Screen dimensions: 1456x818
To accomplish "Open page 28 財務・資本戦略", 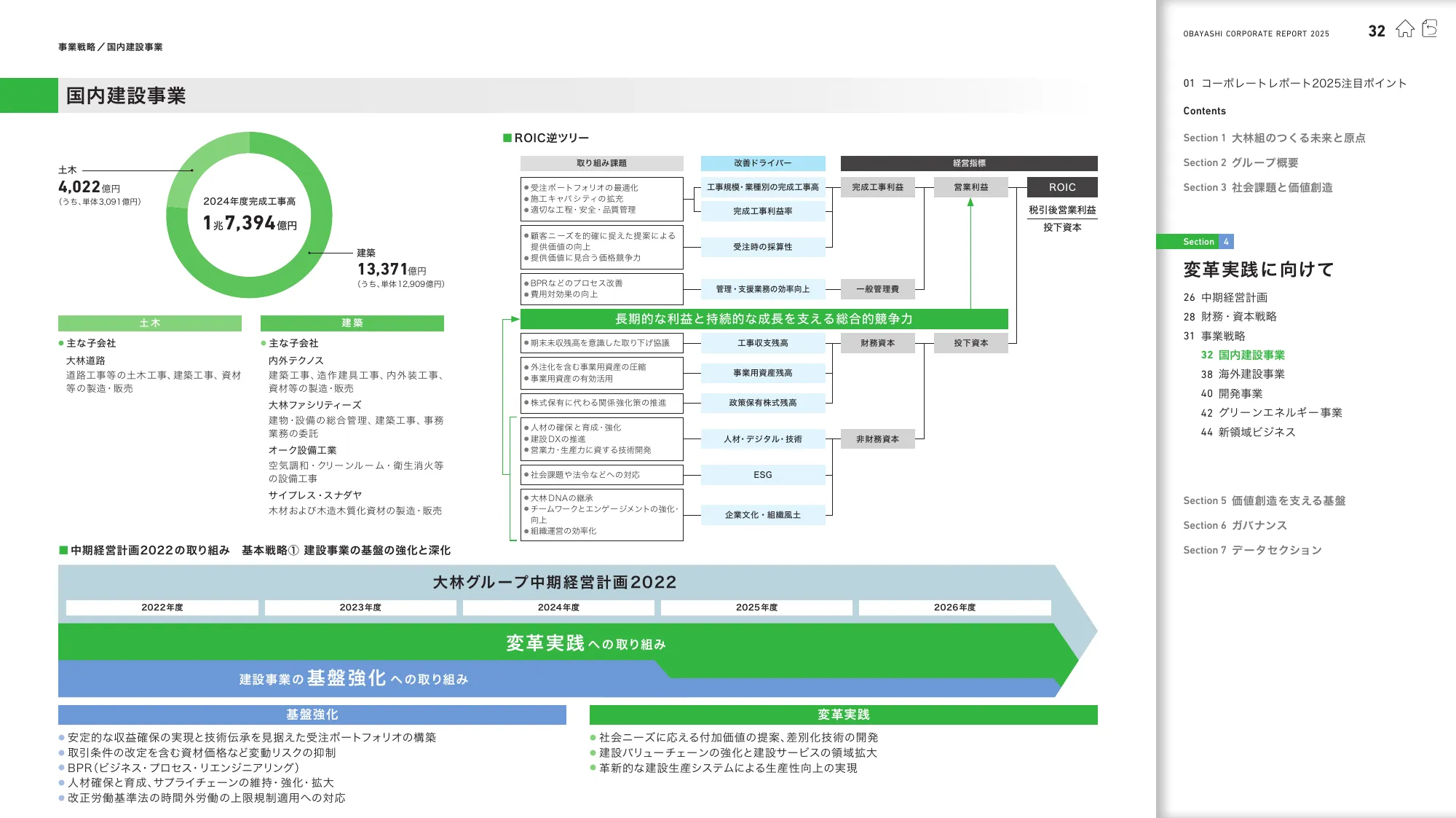I will pyautogui.click(x=1230, y=316).
